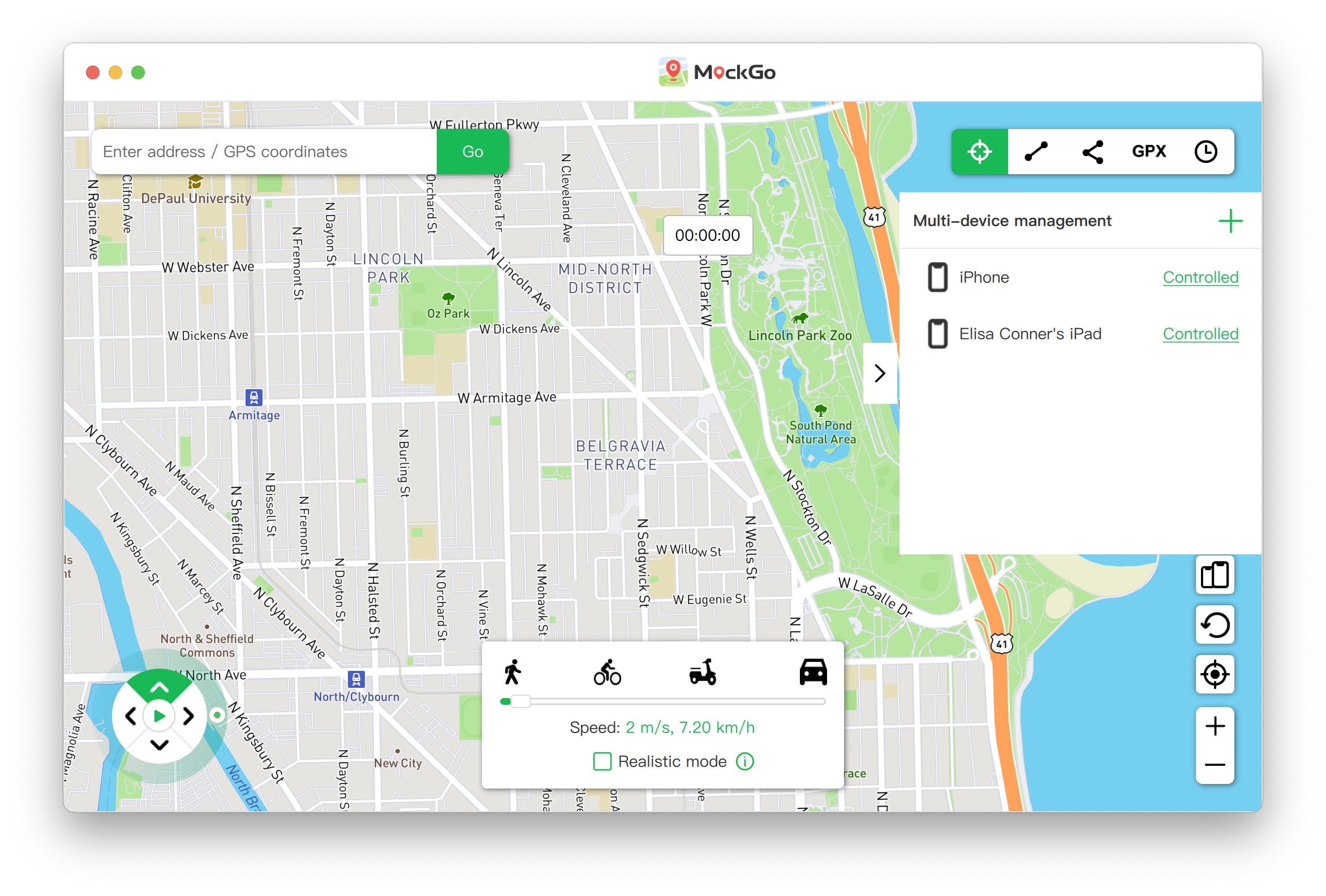Select the scooter speed option
The image size is (1326, 896).
703,673
